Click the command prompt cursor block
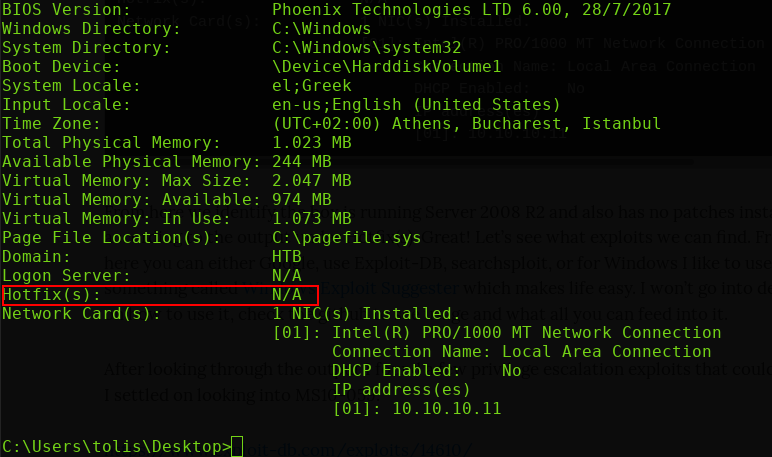The width and height of the screenshot is (772, 457). [237, 446]
